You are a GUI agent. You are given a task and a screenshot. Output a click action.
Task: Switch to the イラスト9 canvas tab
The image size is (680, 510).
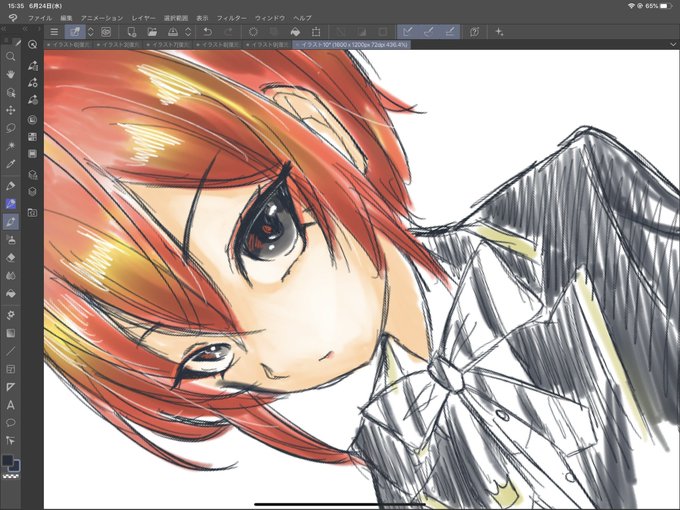pos(268,44)
